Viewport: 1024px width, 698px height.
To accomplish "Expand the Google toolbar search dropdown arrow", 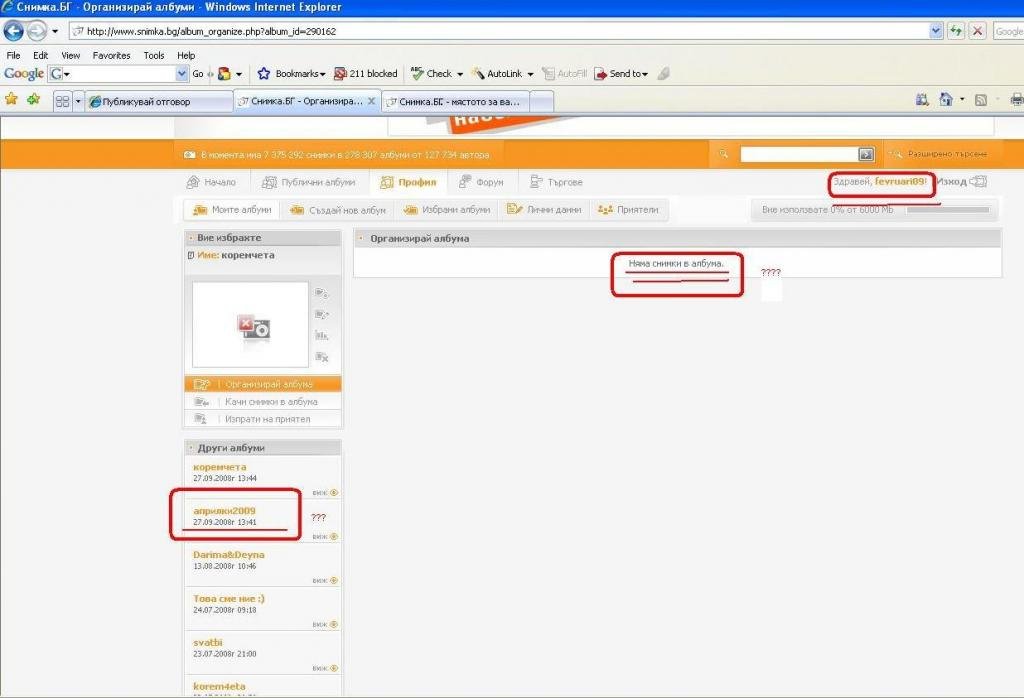I will click(182, 74).
